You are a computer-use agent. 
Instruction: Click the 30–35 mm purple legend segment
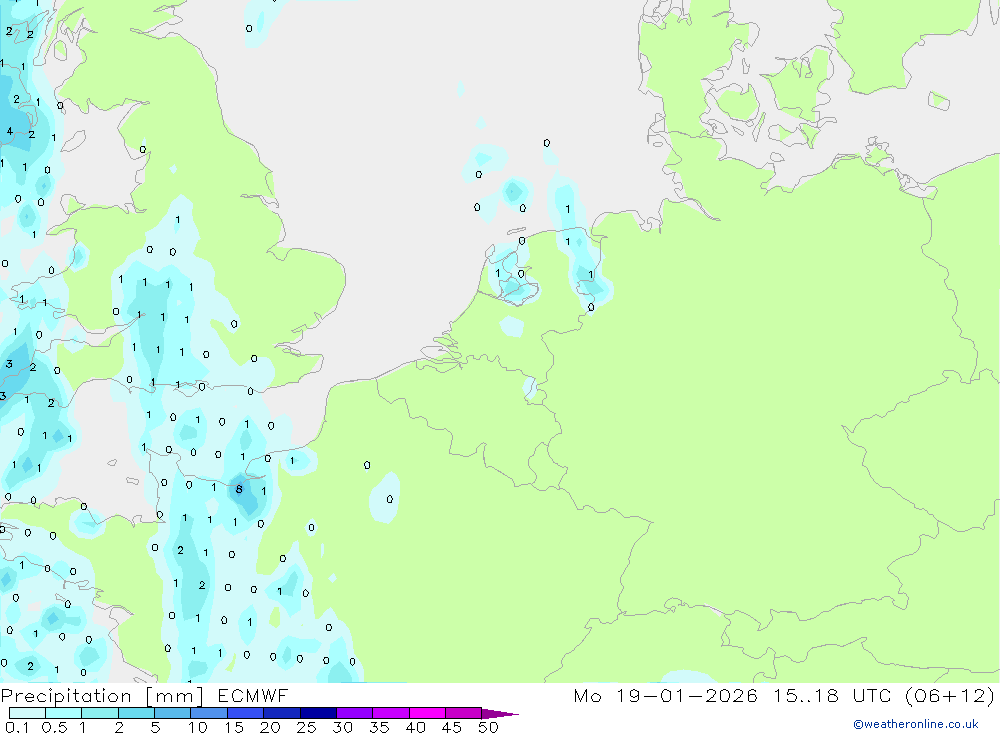click(x=354, y=713)
